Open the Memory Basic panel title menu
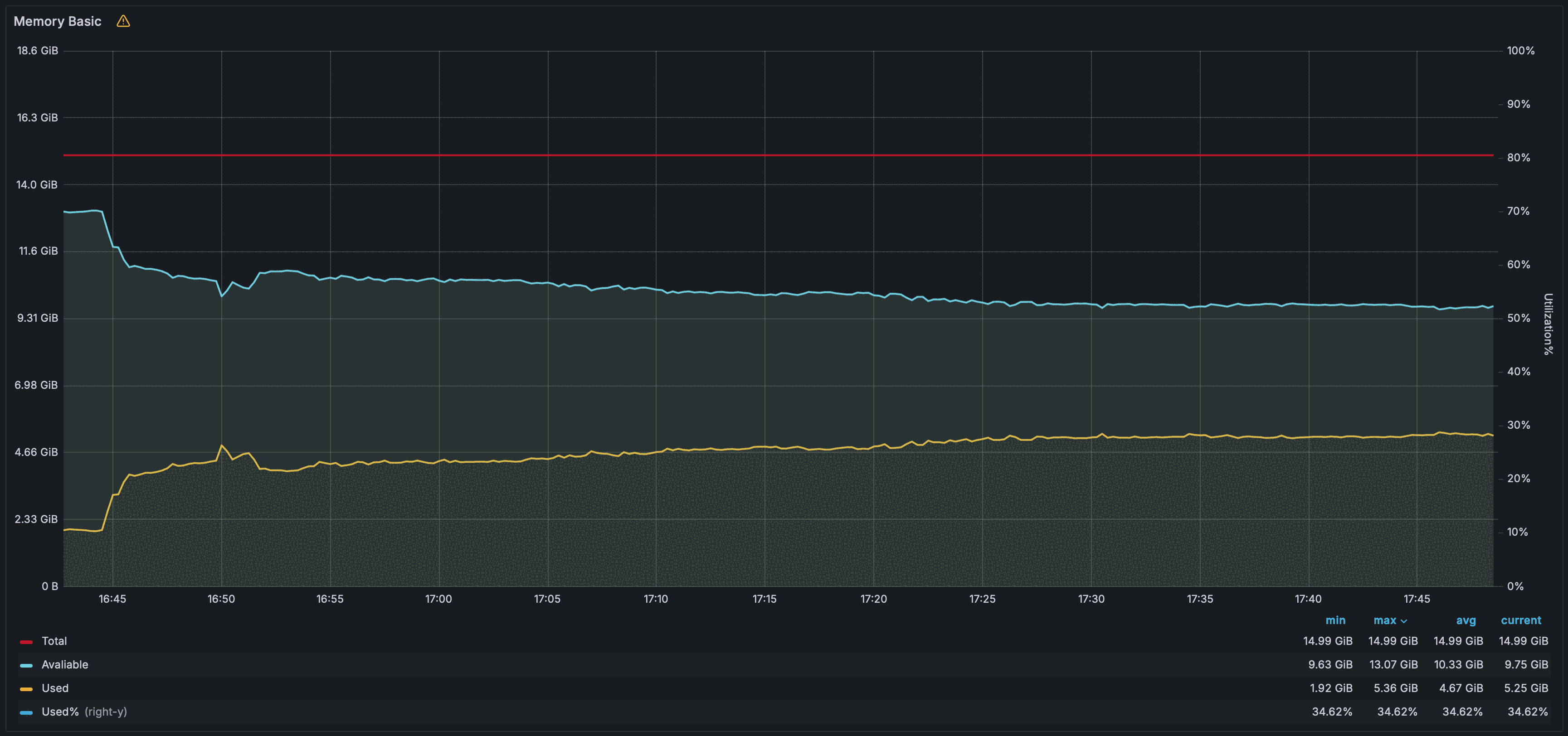 tap(57, 21)
